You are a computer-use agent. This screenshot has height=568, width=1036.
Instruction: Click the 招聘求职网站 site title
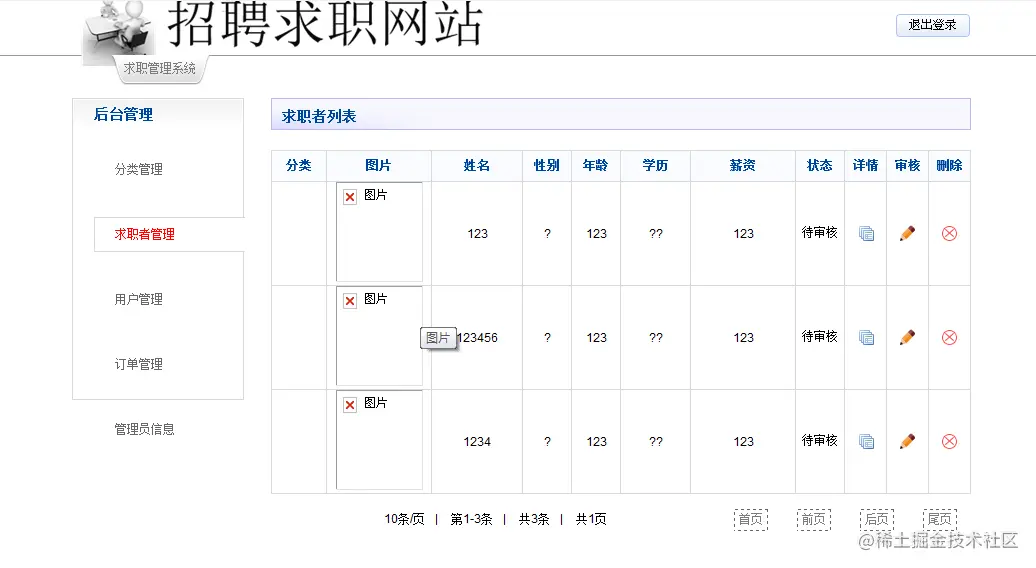coord(325,24)
